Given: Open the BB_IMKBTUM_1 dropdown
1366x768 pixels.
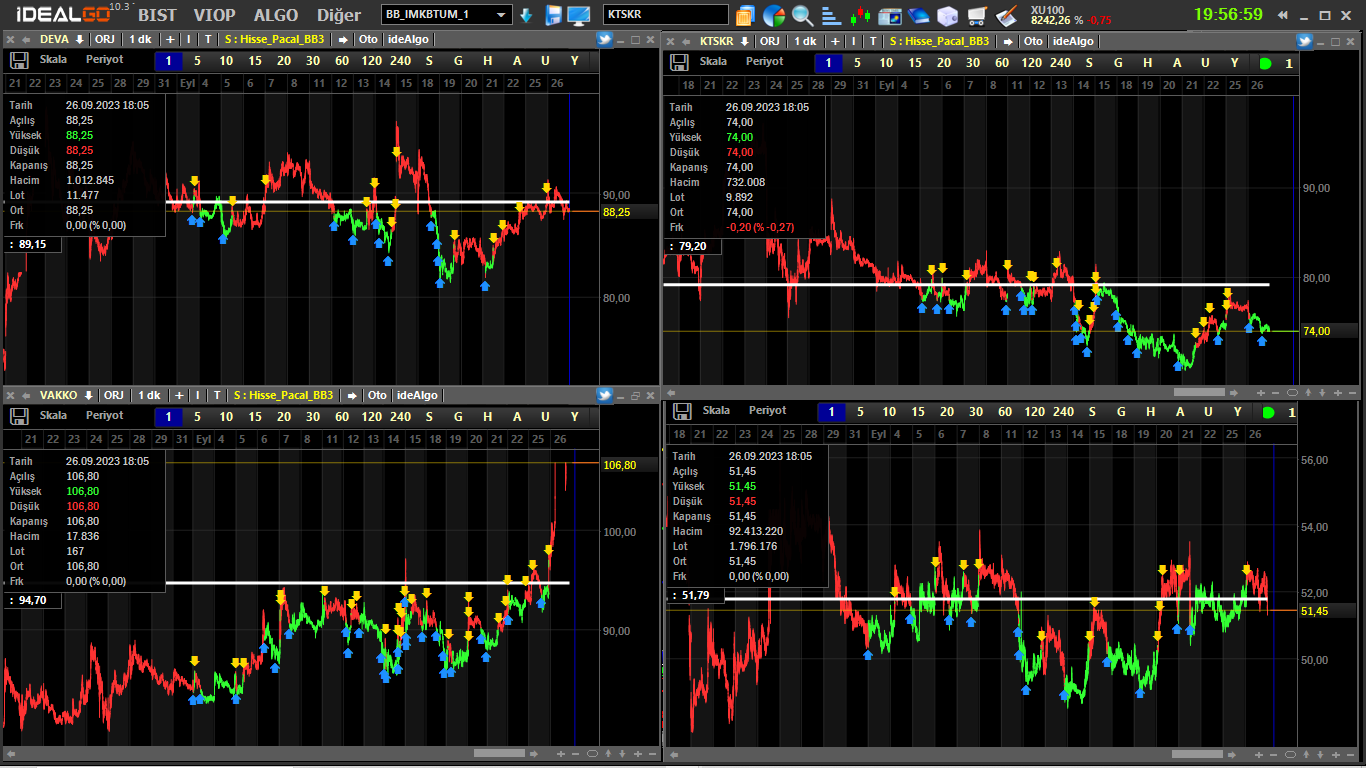Looking at the screenshot, I should [503, 15].
